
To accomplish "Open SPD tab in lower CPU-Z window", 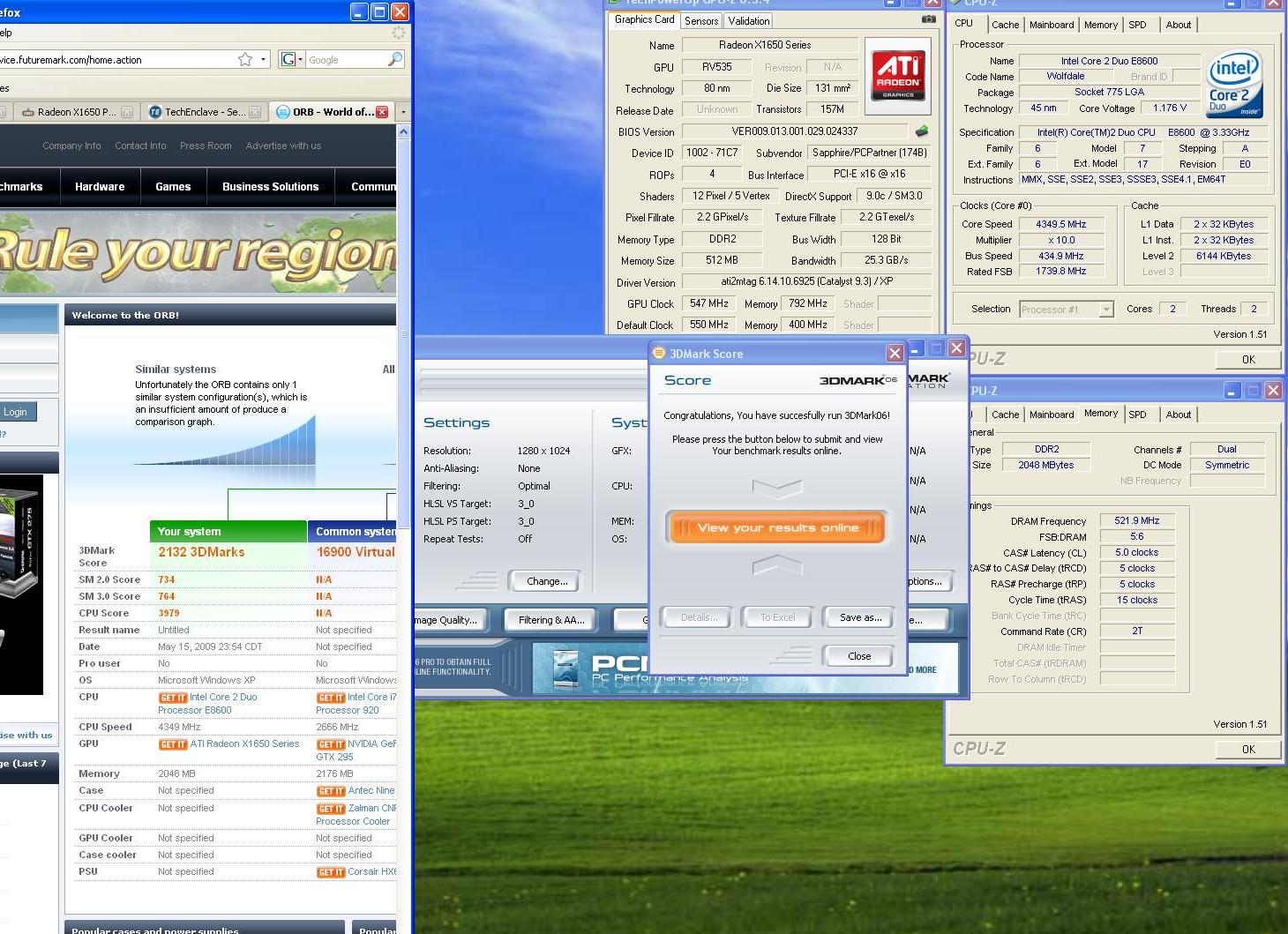I will click(1138, 415).
